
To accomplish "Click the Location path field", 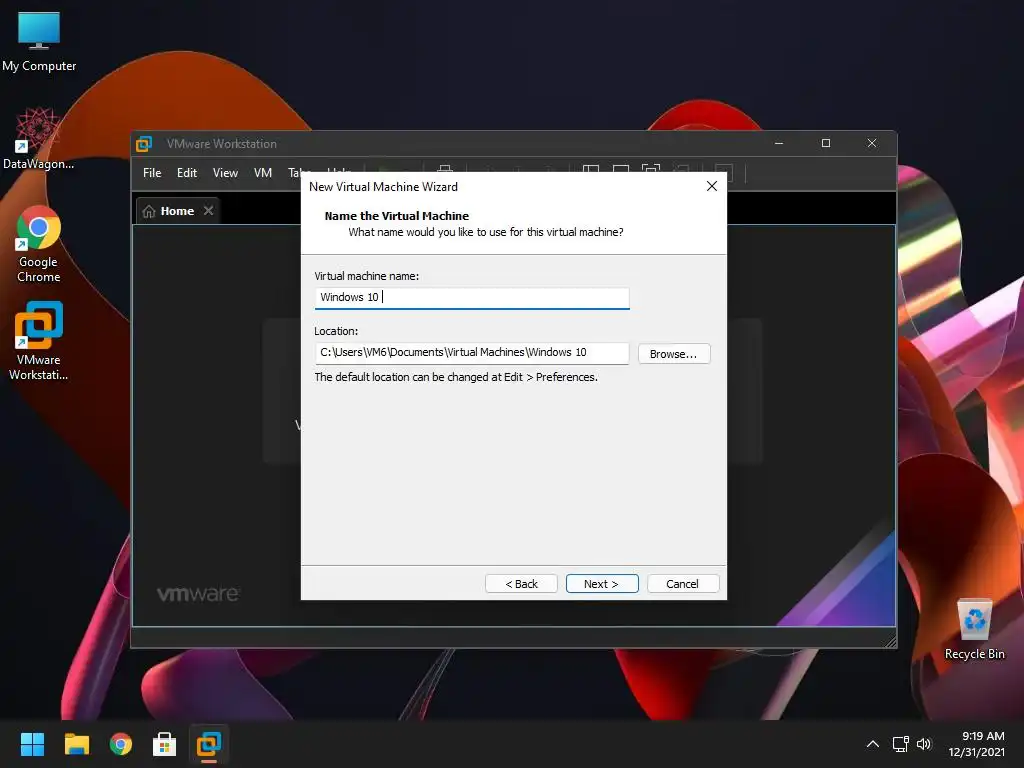I will pyautogui.click(x=472, y=353).
